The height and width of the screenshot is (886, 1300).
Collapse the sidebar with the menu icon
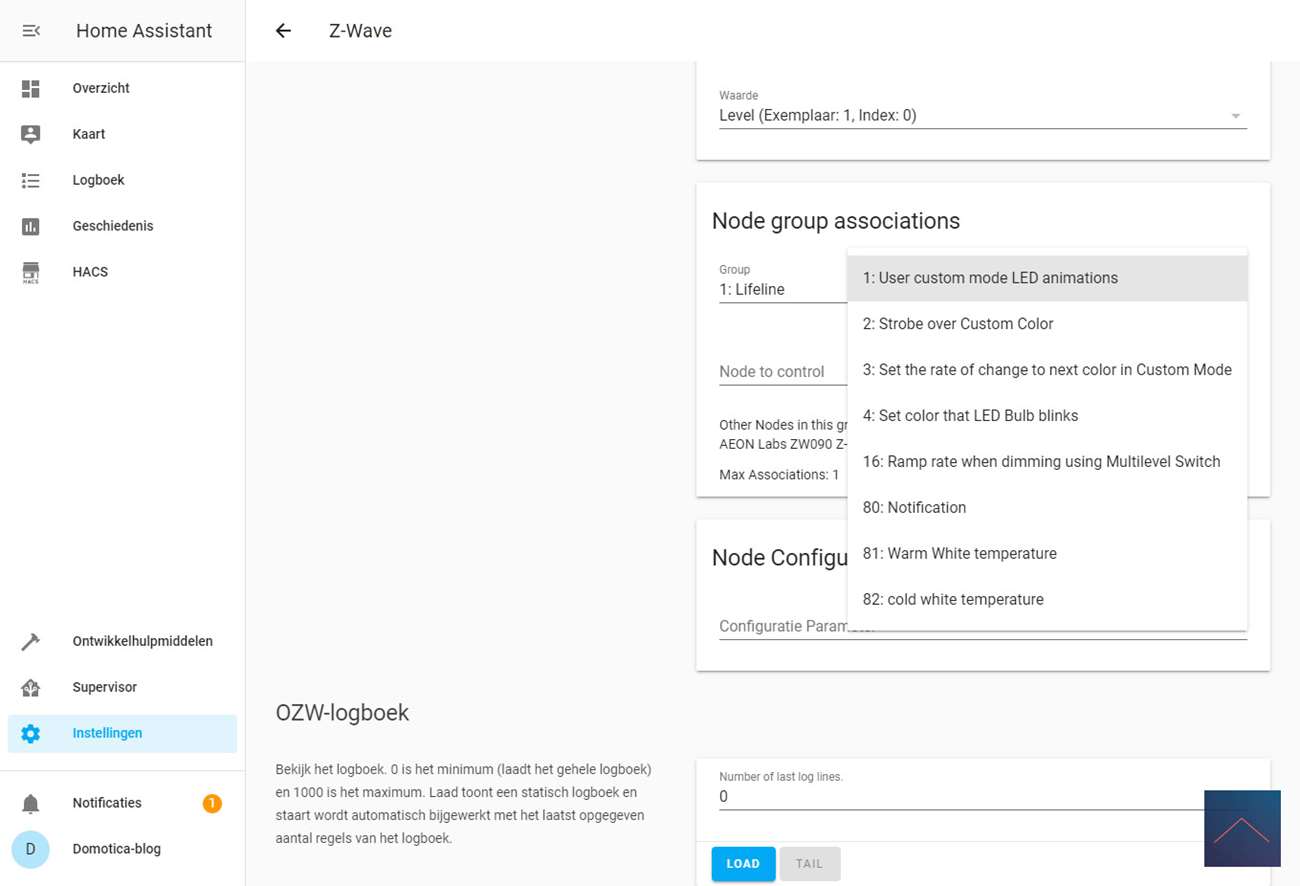click(x=31, y=31)
